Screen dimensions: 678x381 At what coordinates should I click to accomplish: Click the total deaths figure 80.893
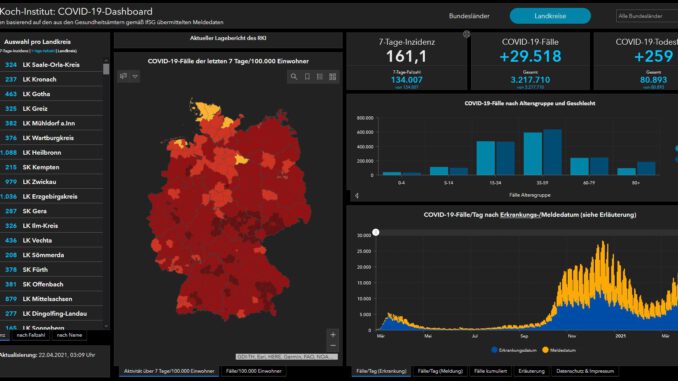click(x=653, y=80)
